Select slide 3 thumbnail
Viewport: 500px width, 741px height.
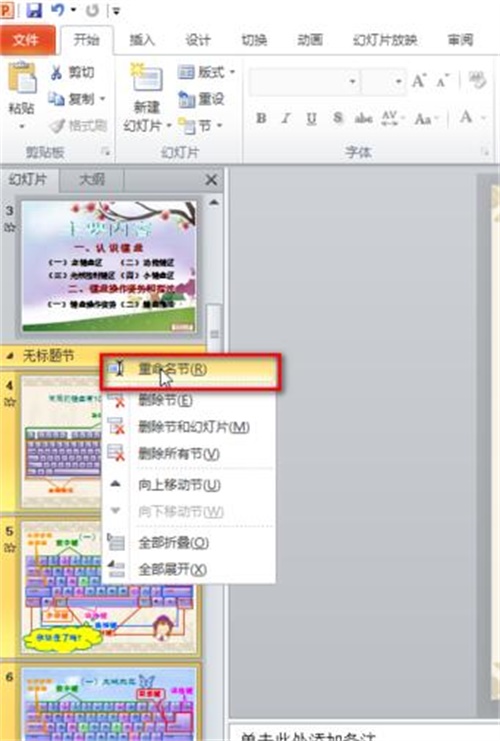(109, 266)
